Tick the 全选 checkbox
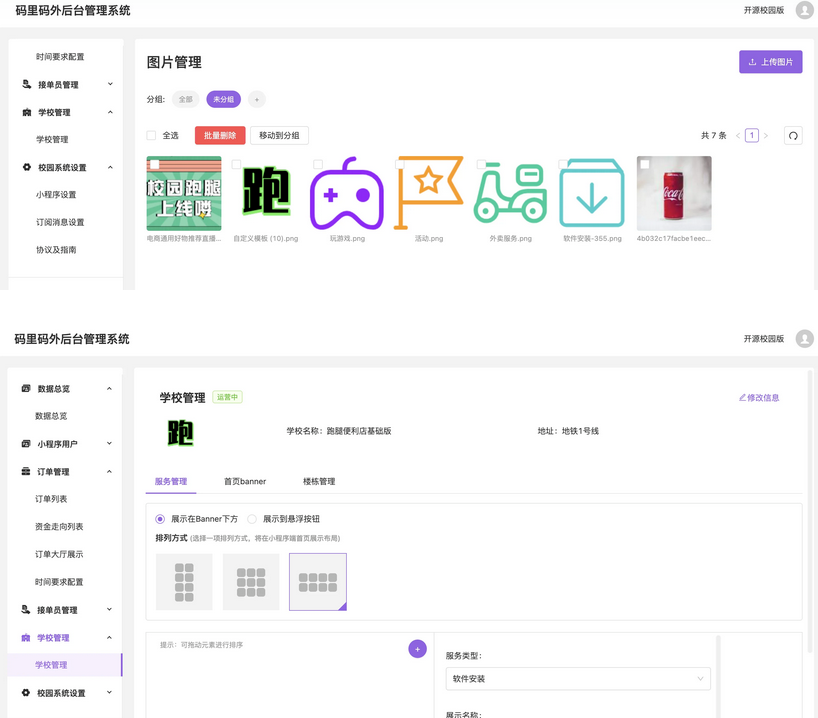 click(x=151, y=136)
